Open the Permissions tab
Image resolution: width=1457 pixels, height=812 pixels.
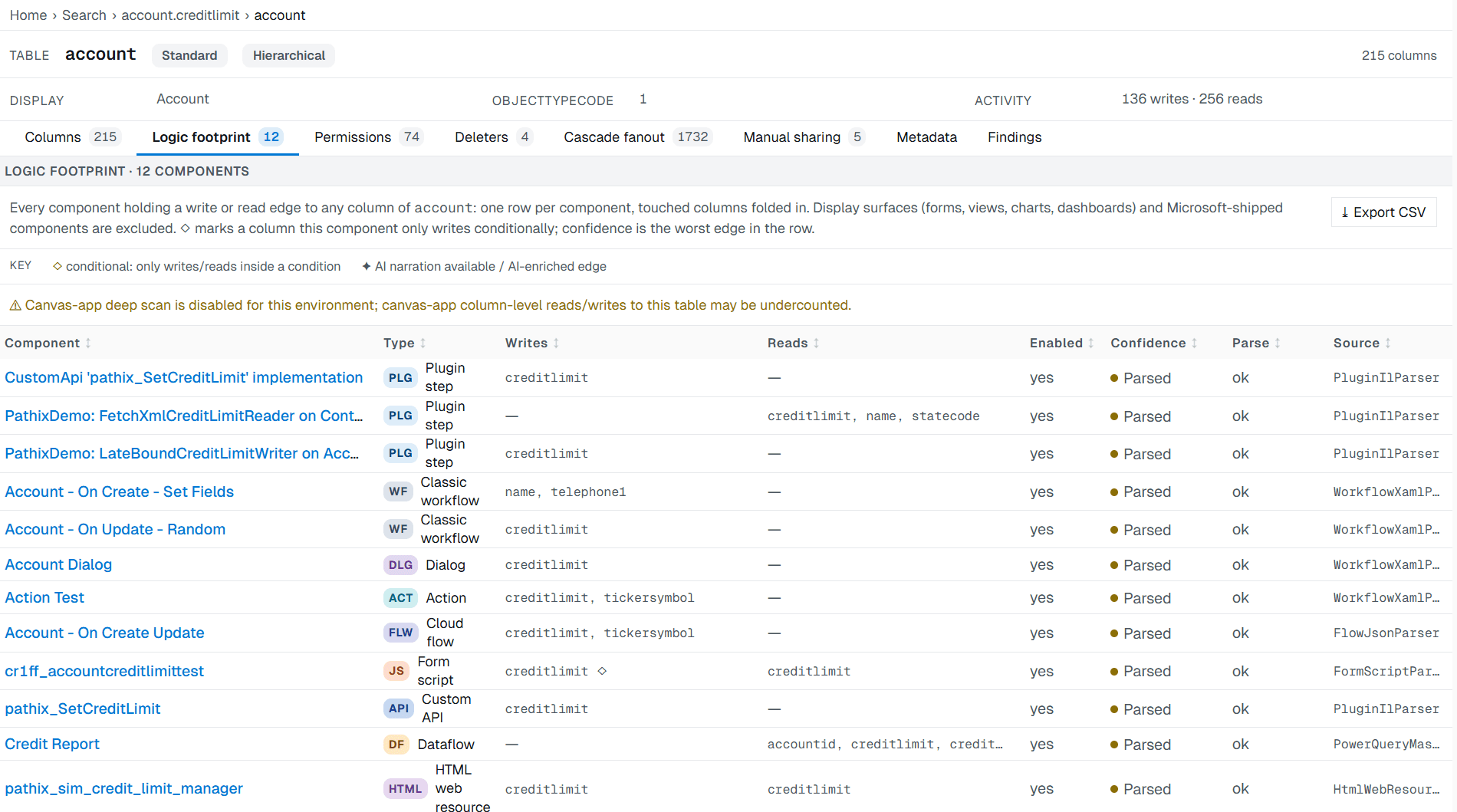tap(368, 137)
